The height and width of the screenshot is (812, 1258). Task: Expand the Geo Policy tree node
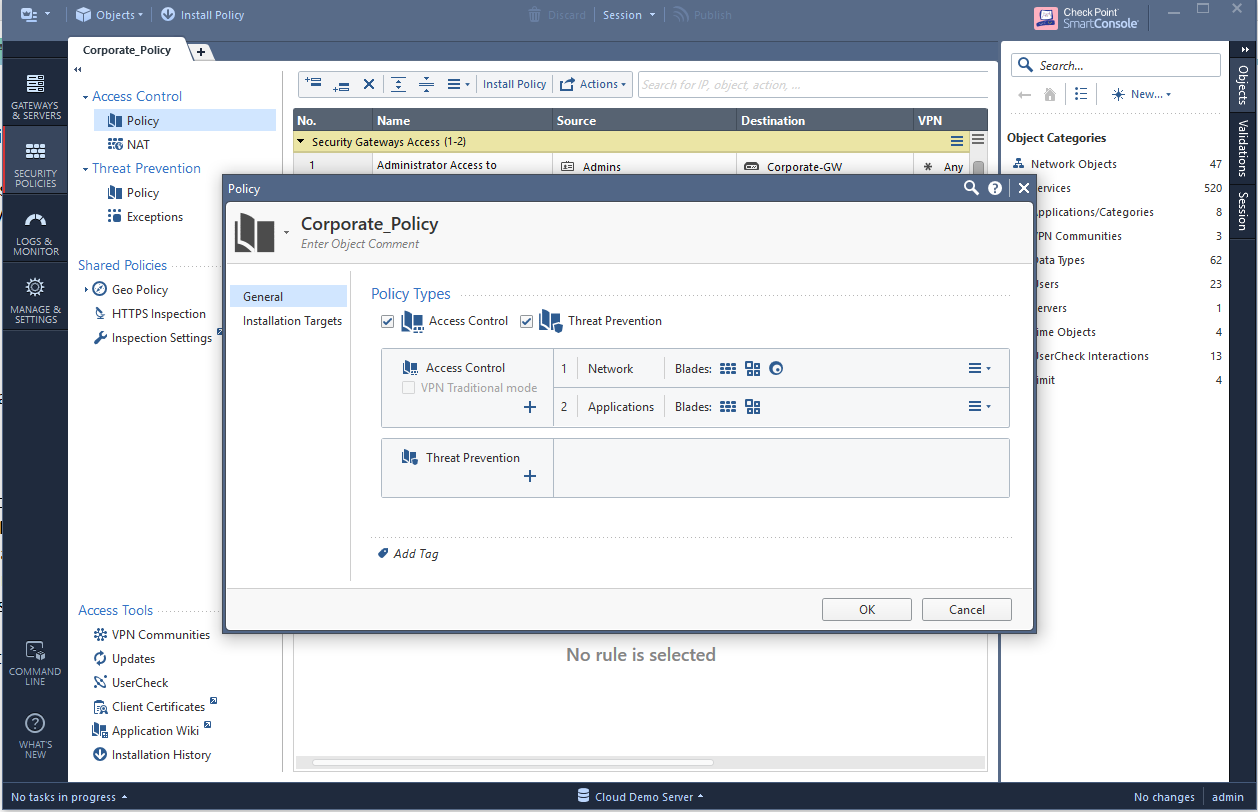(x=87, y=289)
